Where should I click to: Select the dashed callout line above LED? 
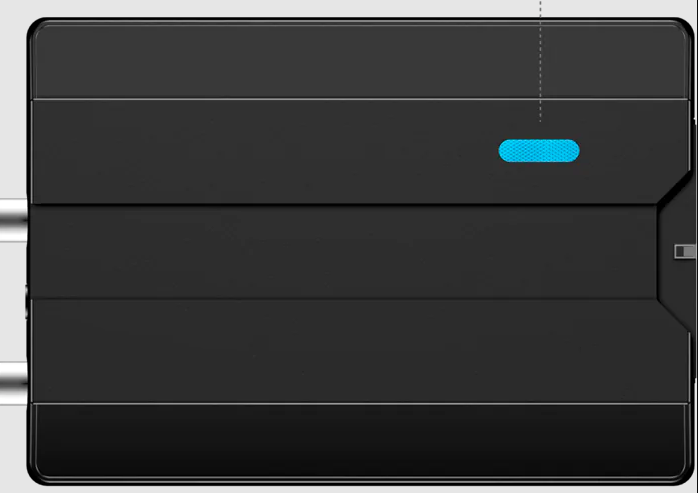(x=540, y=61)
